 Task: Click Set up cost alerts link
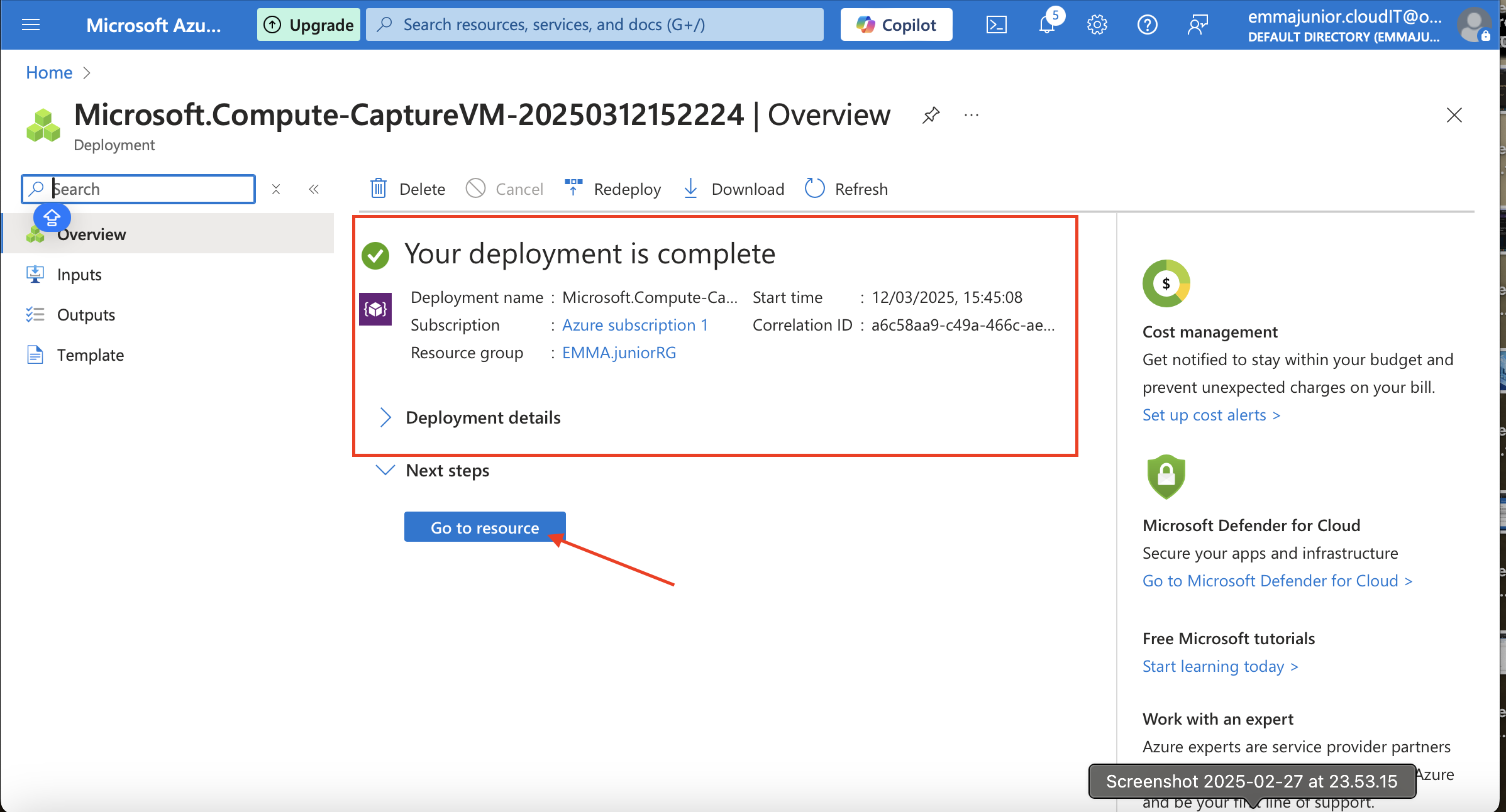1211,415
